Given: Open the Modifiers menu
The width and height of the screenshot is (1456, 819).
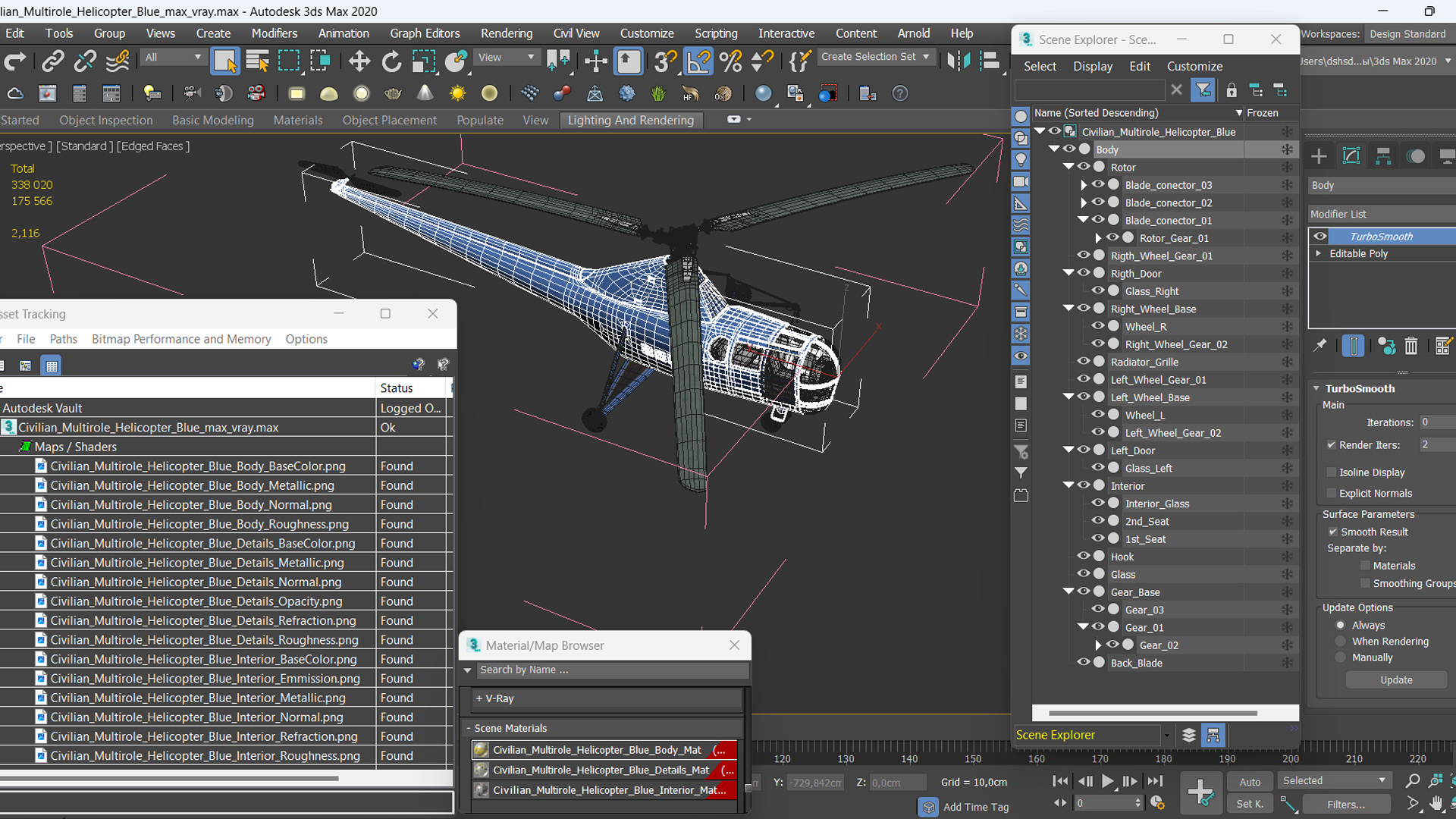Looking at the screenshot, I should pos(274,33).
